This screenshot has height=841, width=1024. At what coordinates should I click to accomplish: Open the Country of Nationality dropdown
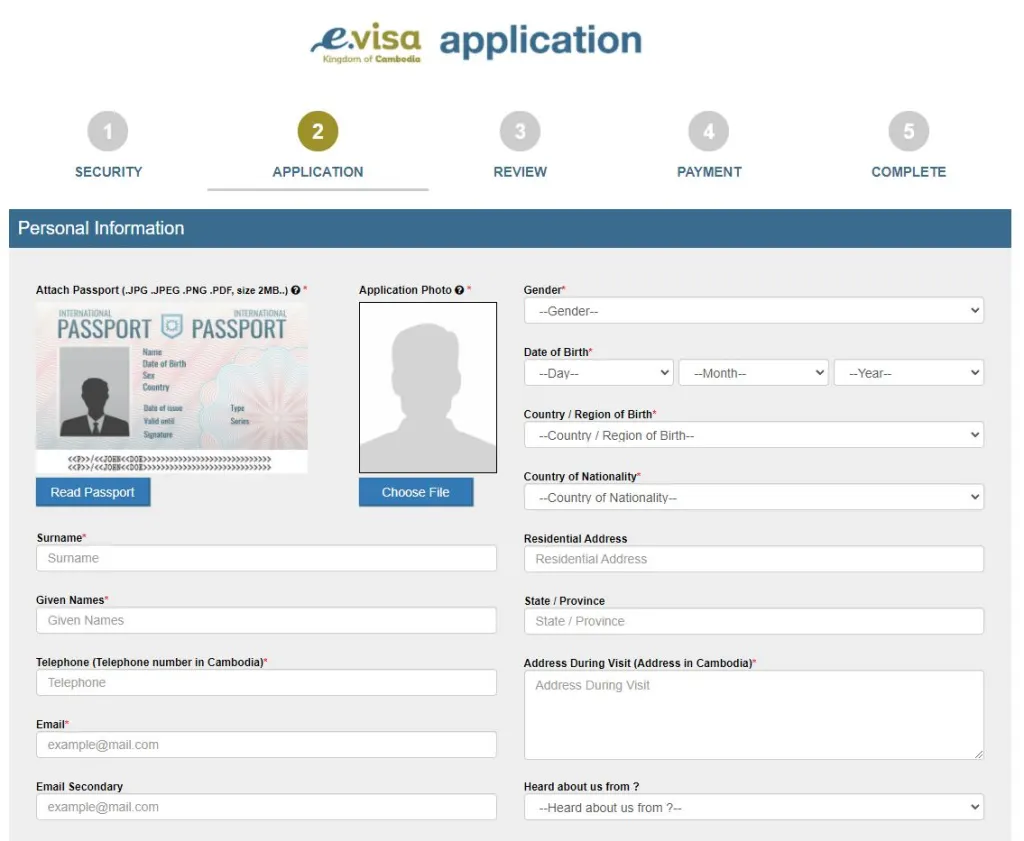pyautogui.click(x=753, y=497)
